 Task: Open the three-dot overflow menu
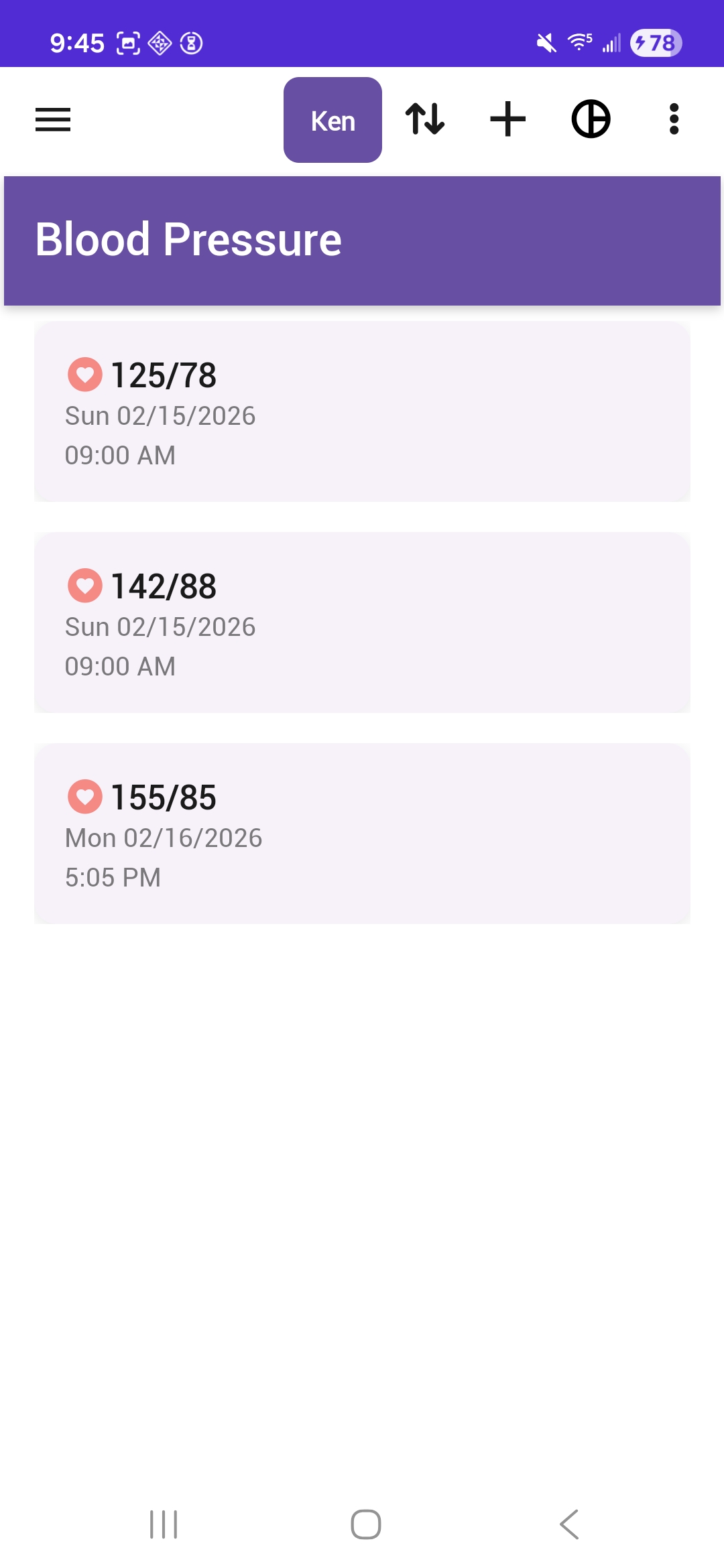tap(674, 119)
